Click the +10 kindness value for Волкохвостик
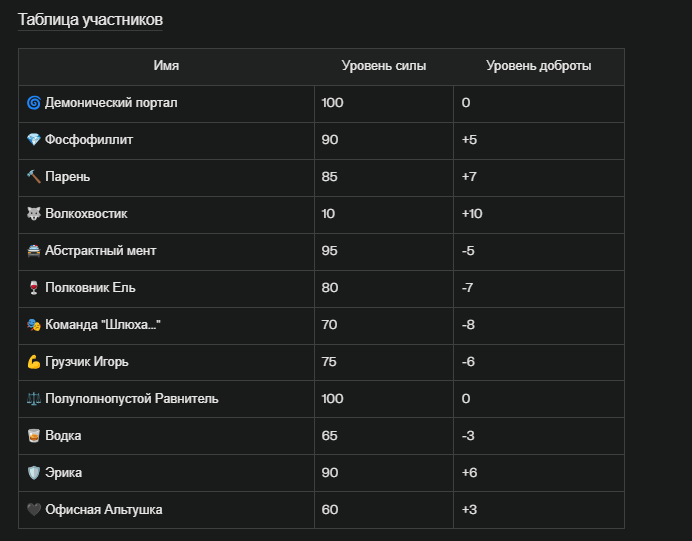692x541 pixels. pyautogui.click(x=472, y=214)
